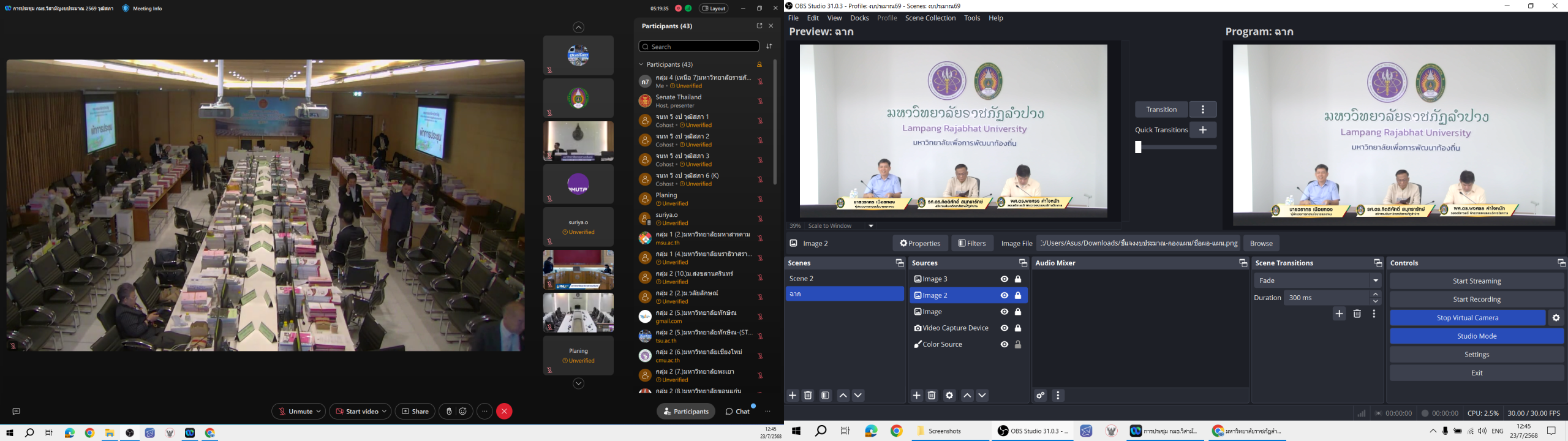Open virtual camera settings gear
This screenshot has width=1568, height=441.
click(x=1556, y=318)
